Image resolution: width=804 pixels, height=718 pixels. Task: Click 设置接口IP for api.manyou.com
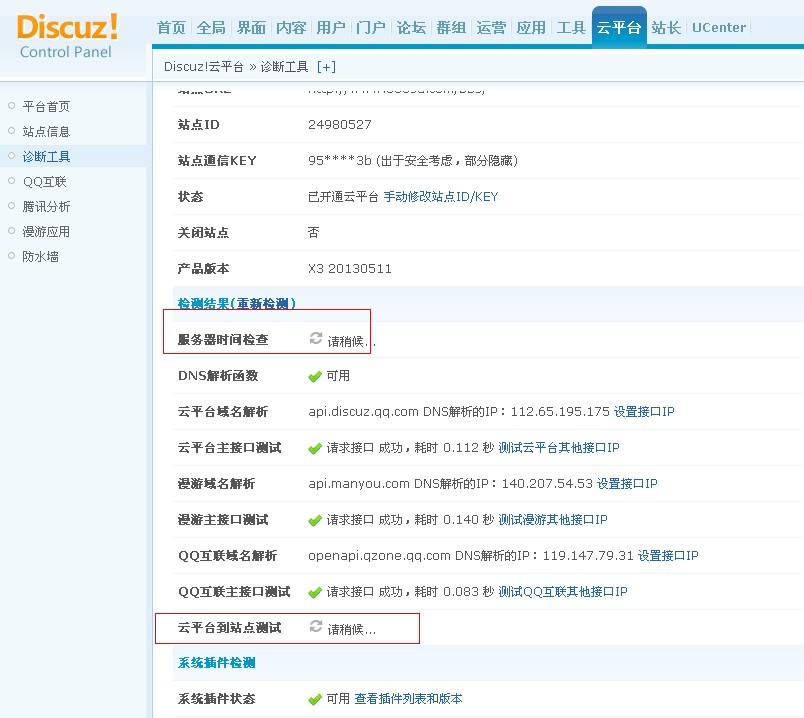coord(627,483)
